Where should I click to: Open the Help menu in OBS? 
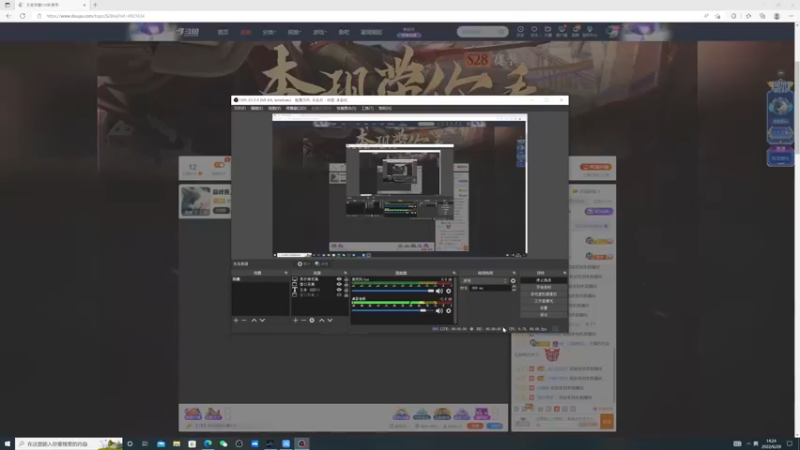[x=385, y=108]
